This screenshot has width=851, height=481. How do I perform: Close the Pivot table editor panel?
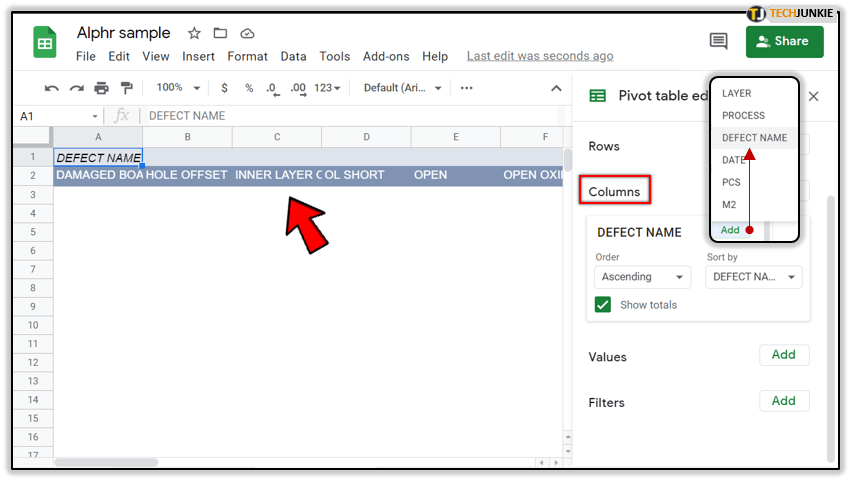pos(814,96)
